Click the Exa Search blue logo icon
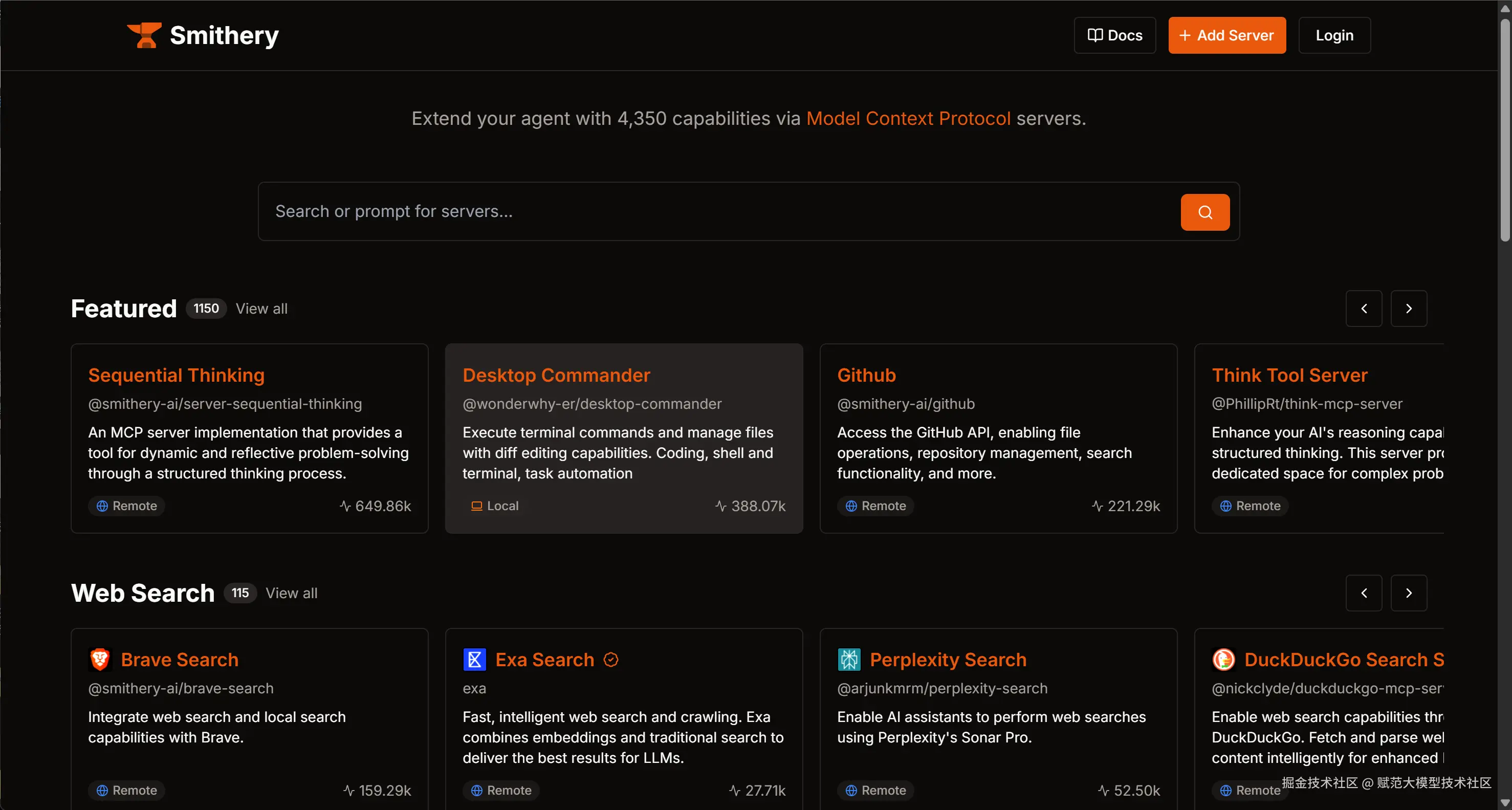 click(474, 659)
